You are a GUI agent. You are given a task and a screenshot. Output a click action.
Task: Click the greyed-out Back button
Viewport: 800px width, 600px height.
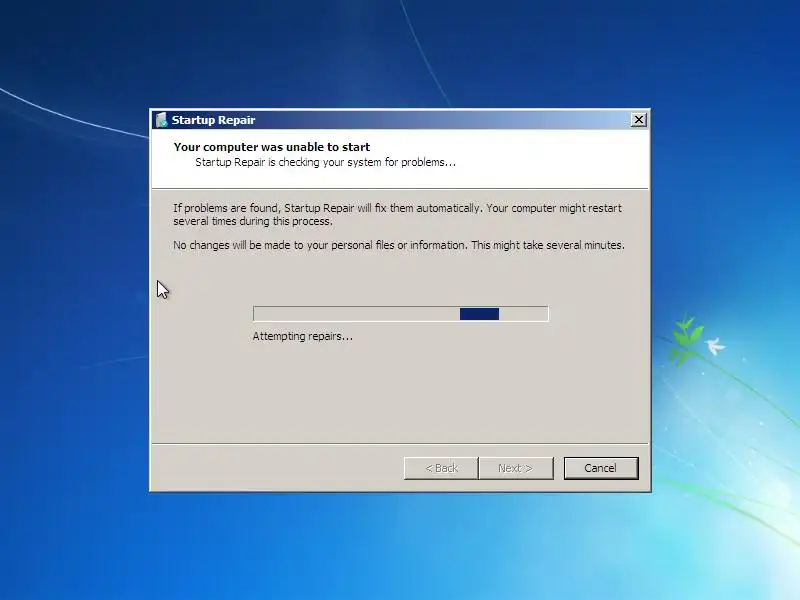(x=441, y=468)
